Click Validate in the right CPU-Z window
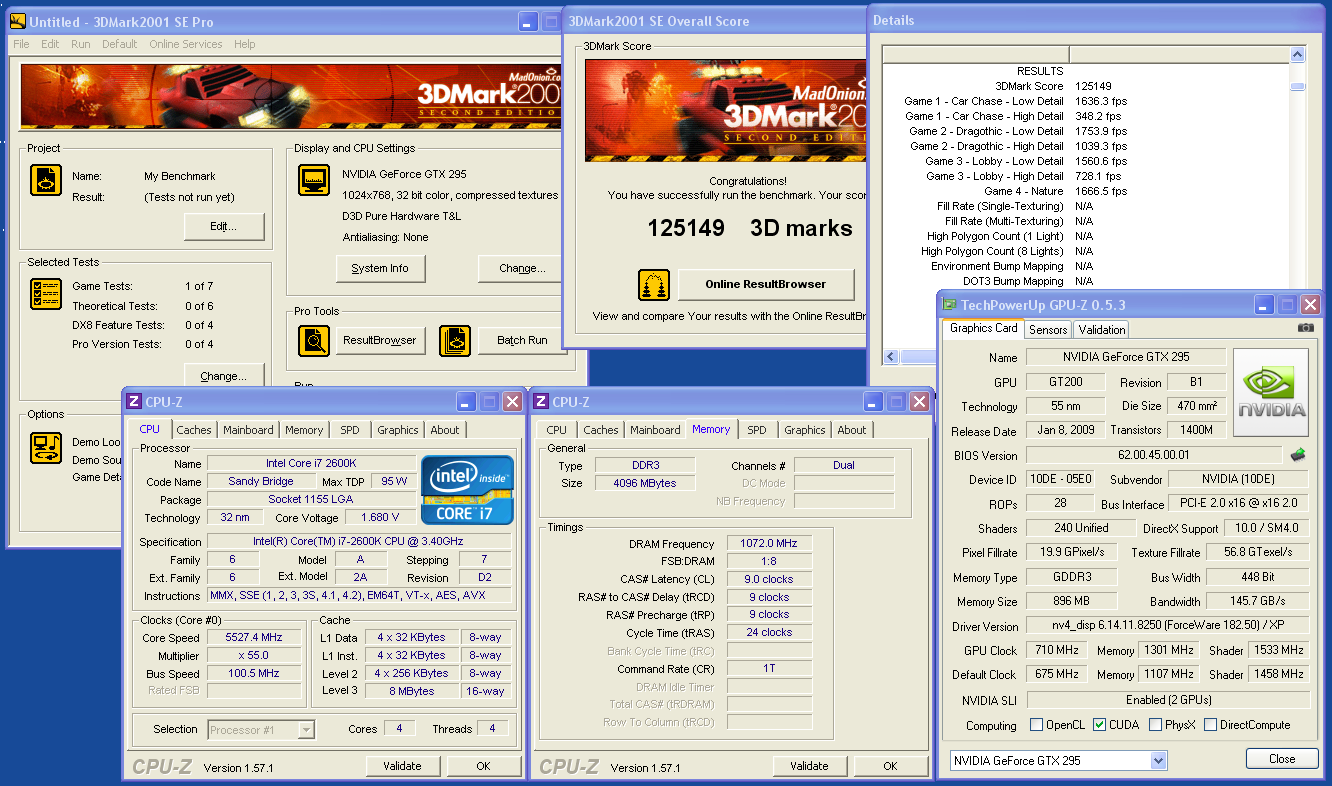Screen dimensions: 1332x786 [x=809, y=766]
